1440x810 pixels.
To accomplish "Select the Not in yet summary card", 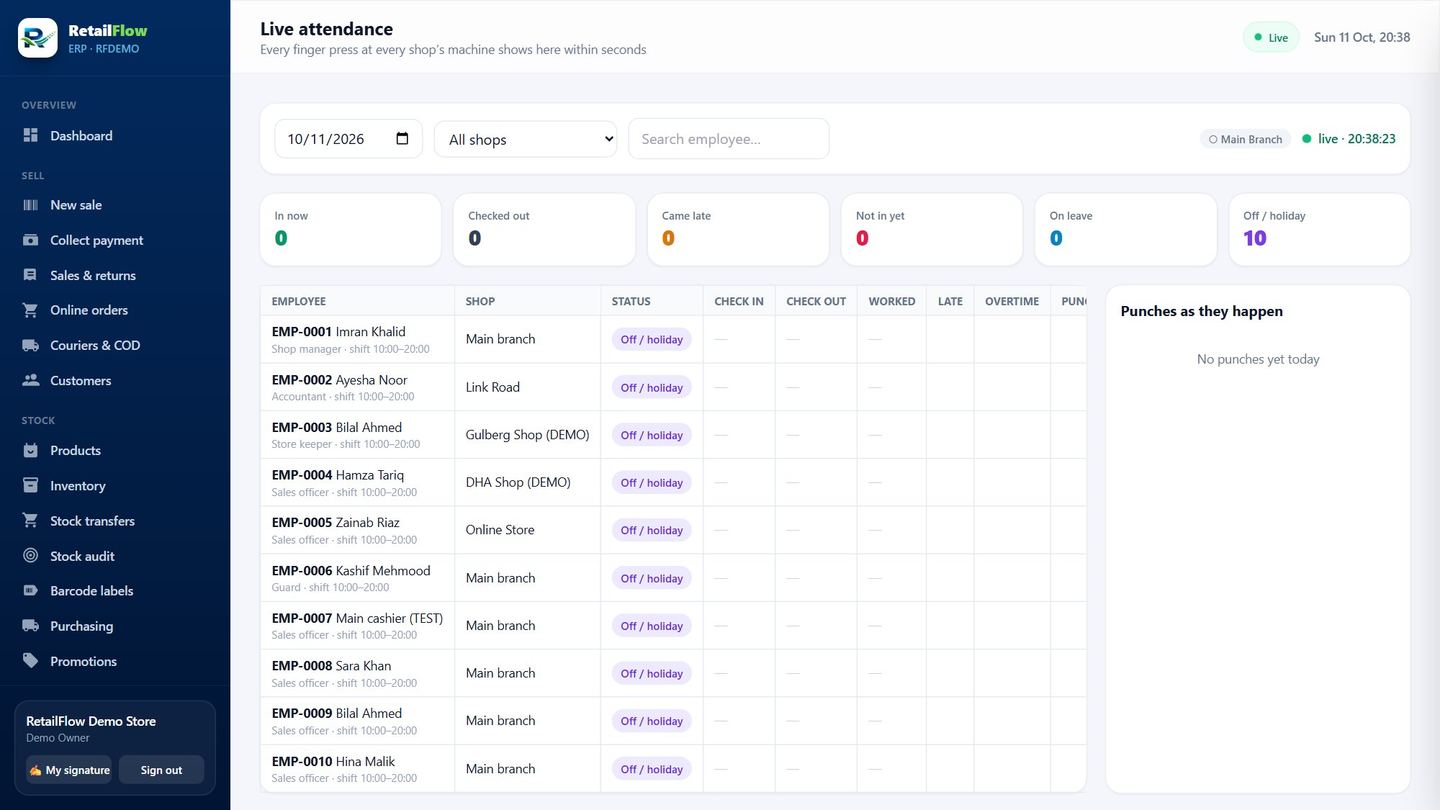I will [x=932, y=230].
